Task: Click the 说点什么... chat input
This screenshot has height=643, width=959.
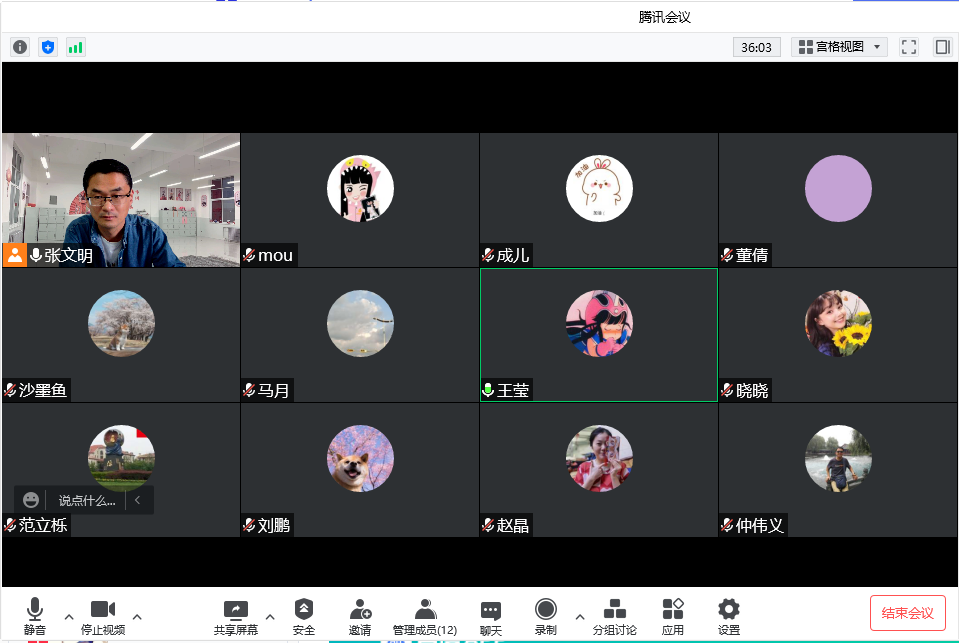Action: [86, 500]
